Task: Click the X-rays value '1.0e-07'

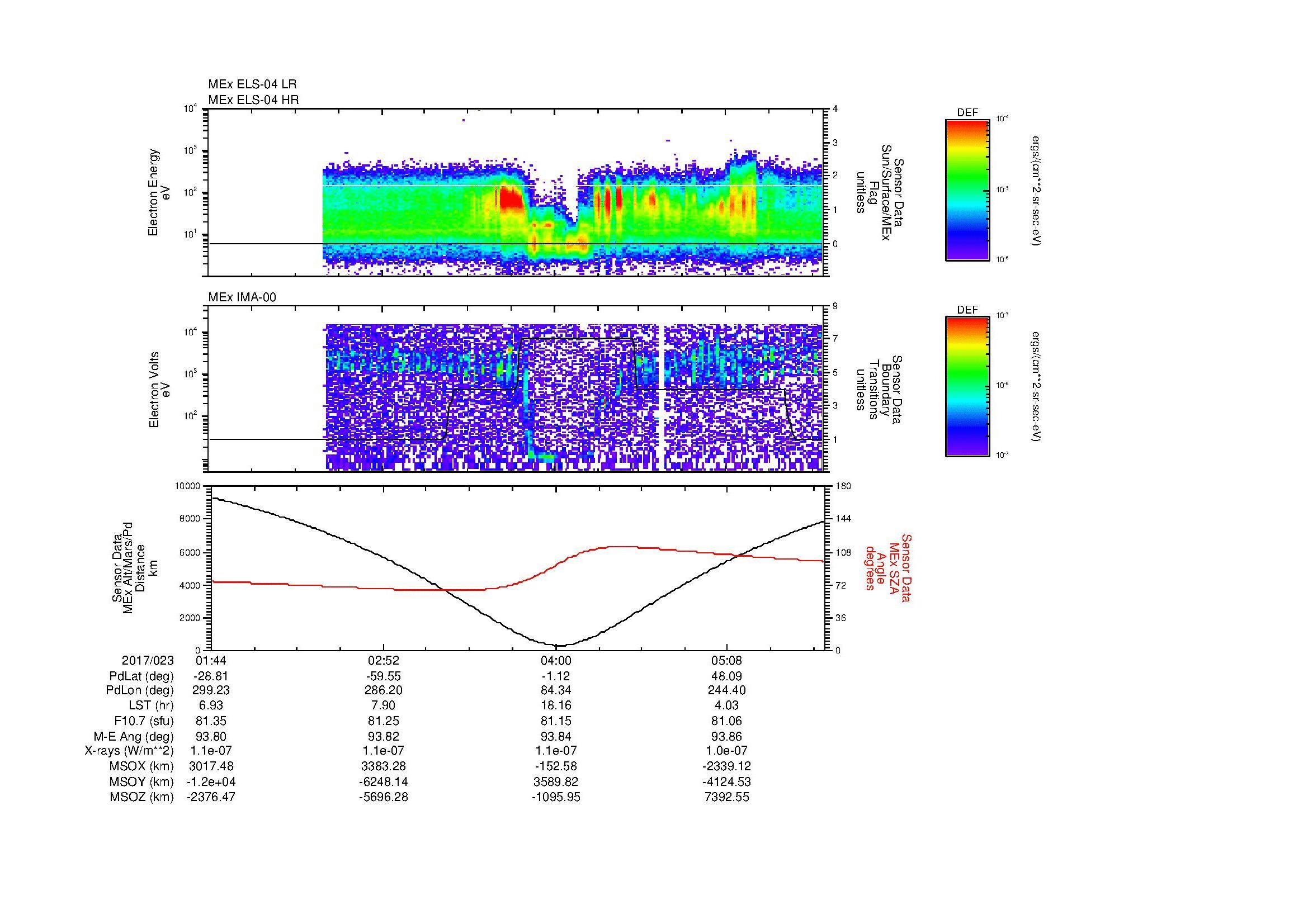Action: pyautogui.click(x=726, y=751)
